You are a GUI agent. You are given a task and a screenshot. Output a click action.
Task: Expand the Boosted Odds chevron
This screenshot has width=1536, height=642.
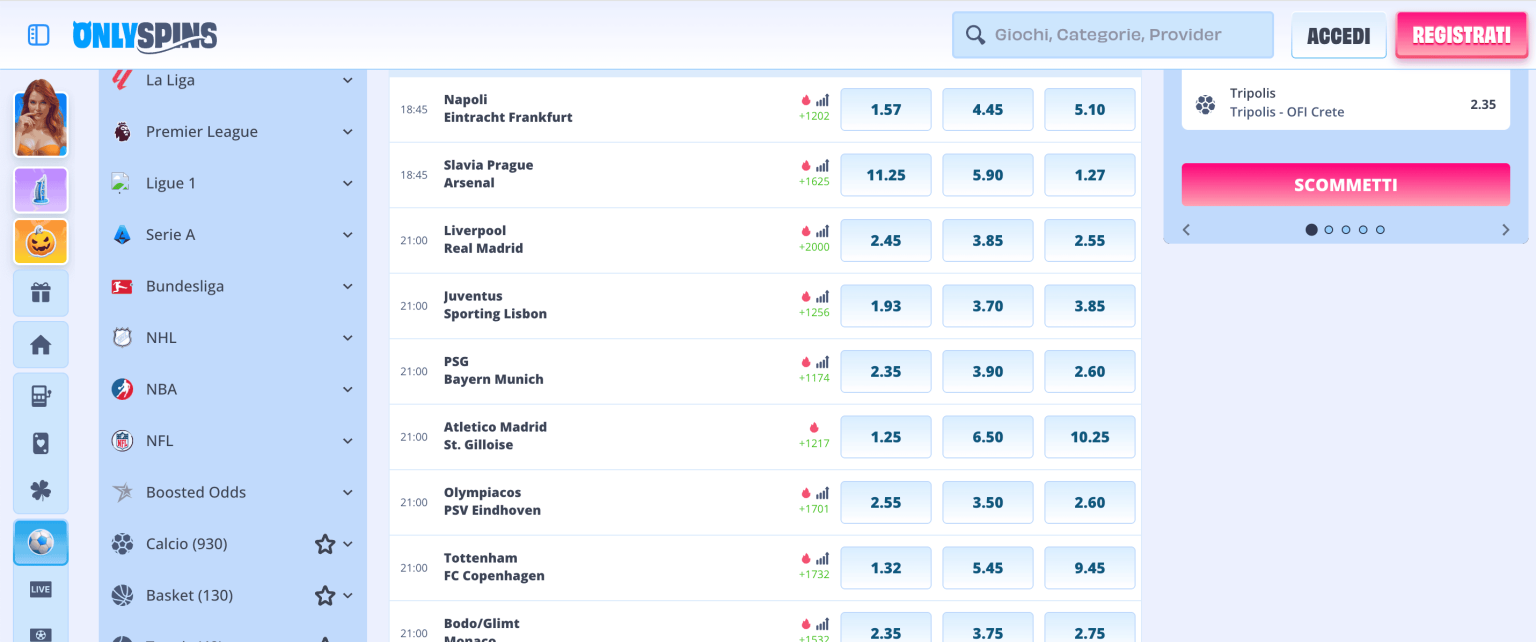(347, 492)
